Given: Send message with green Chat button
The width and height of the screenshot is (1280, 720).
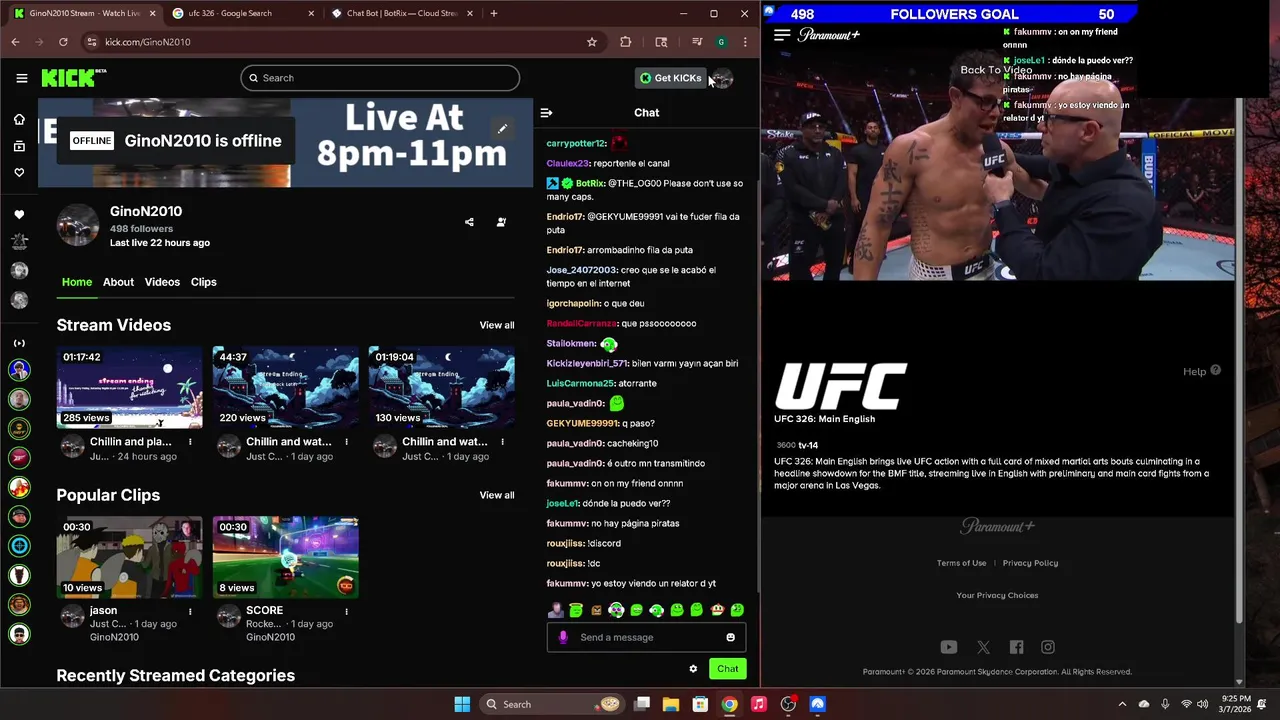Looking at the screenshot, I should click(x=728, y=669).
